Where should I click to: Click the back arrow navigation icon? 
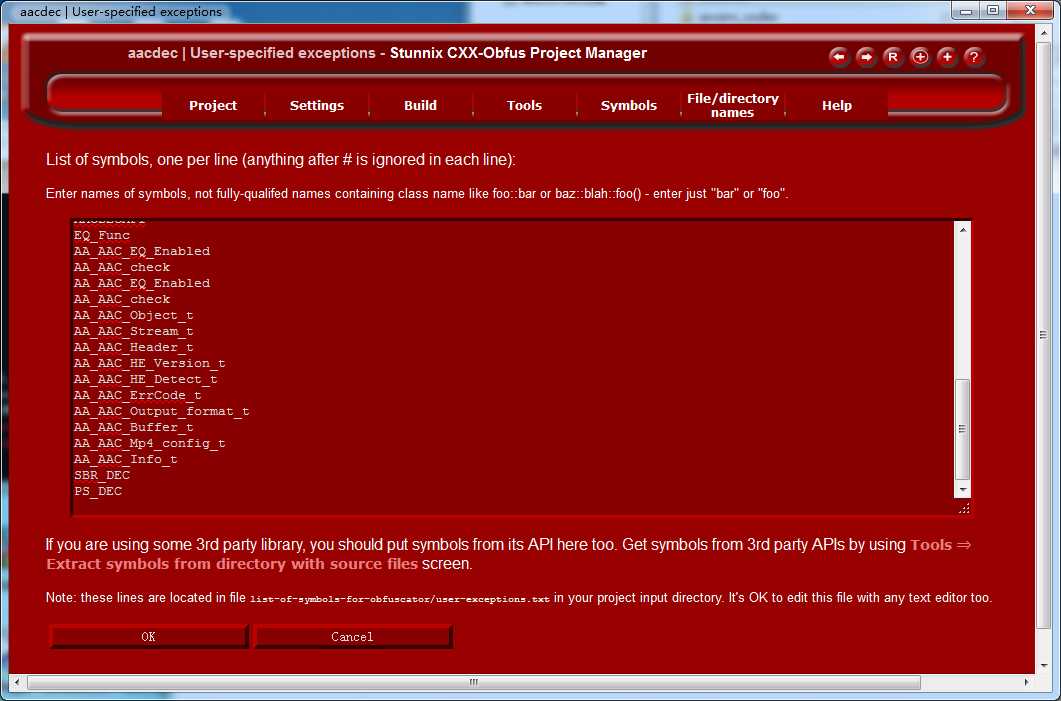pyautogui.click(x=839, y=57)
